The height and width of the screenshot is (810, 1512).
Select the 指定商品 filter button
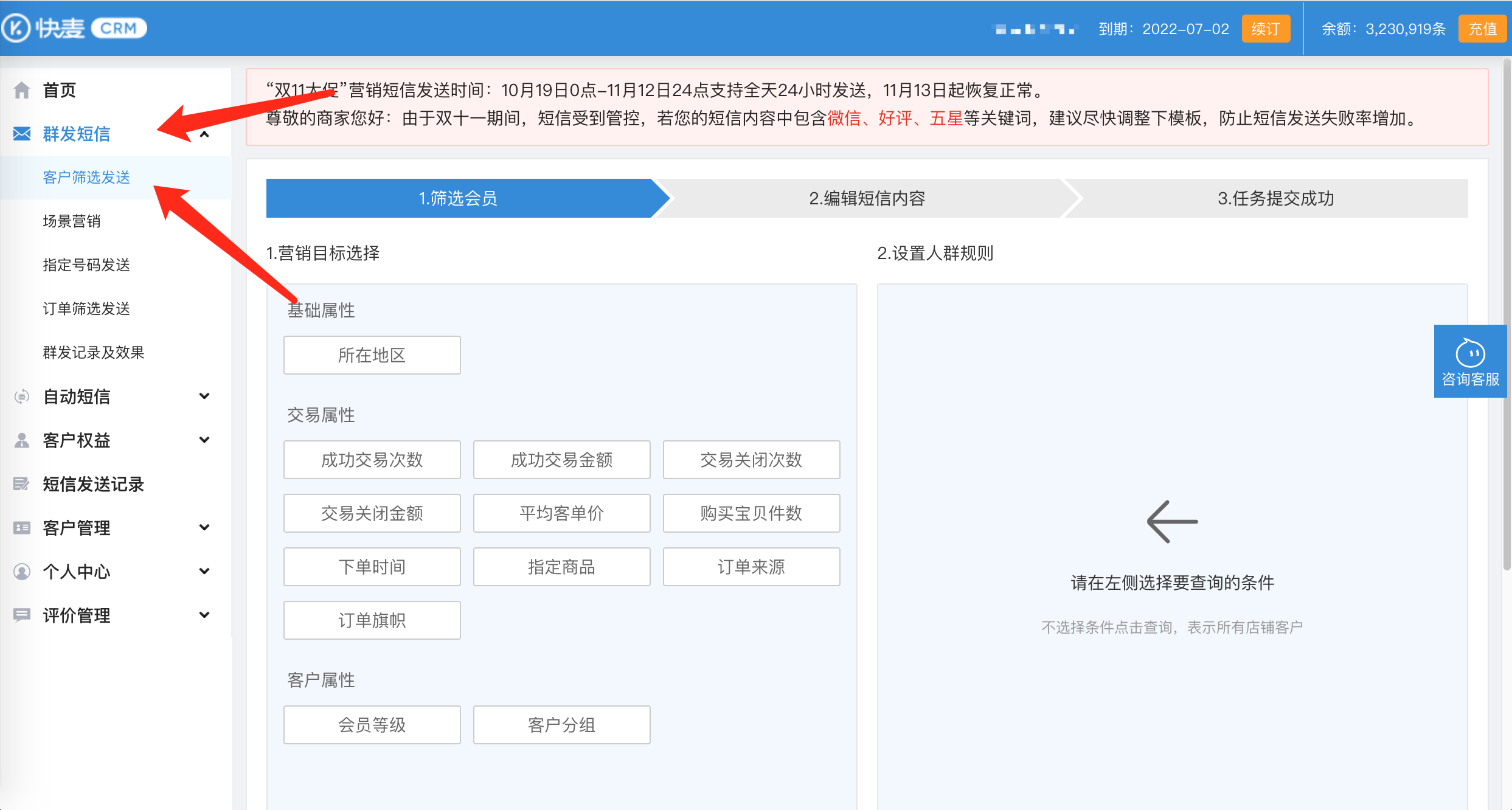[562, 567]
